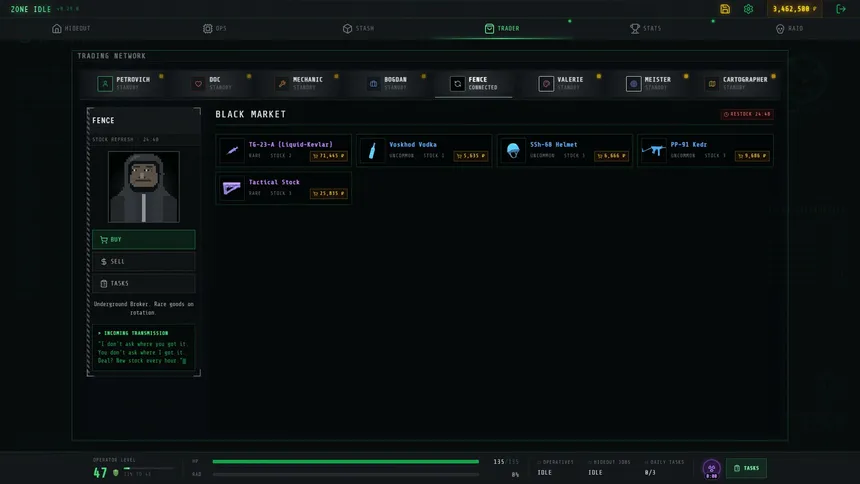Click the save game disk icon

point(725,9)
